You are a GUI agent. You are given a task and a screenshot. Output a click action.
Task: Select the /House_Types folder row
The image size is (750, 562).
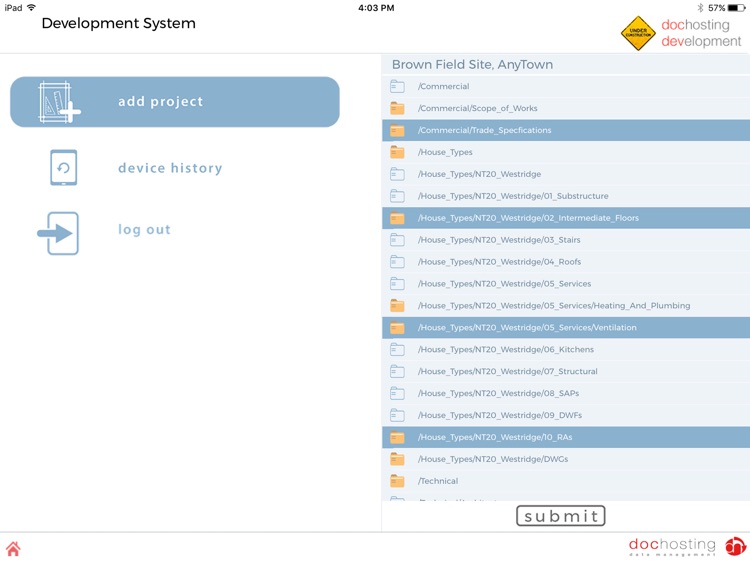pyautogui.click(x=566, y=153)
